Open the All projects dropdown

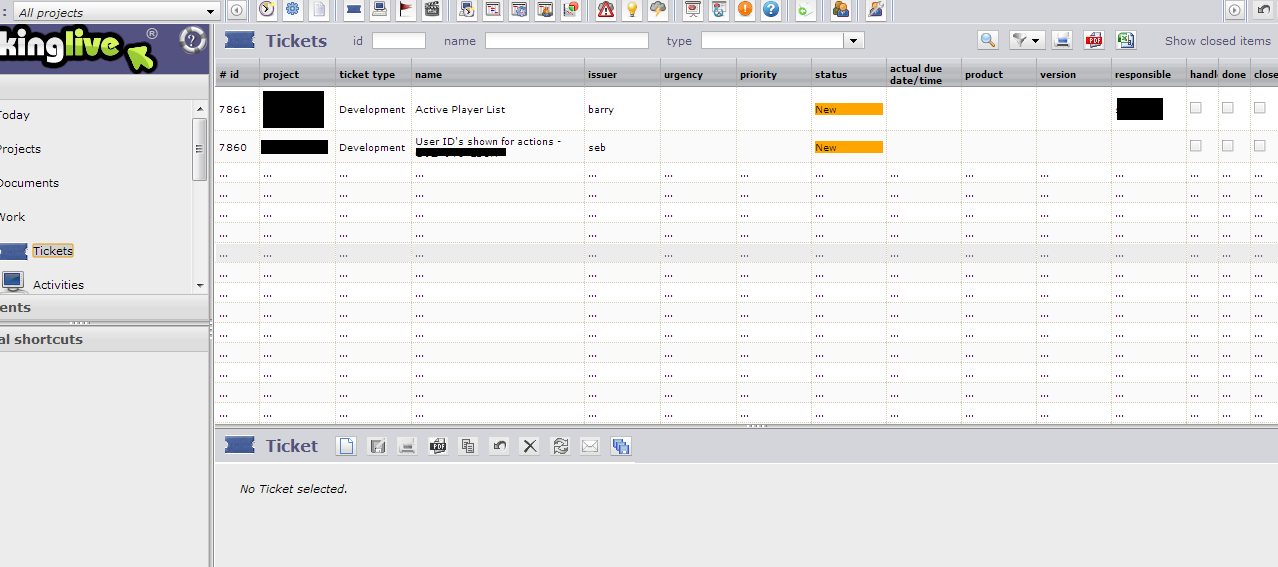[116, 12]
